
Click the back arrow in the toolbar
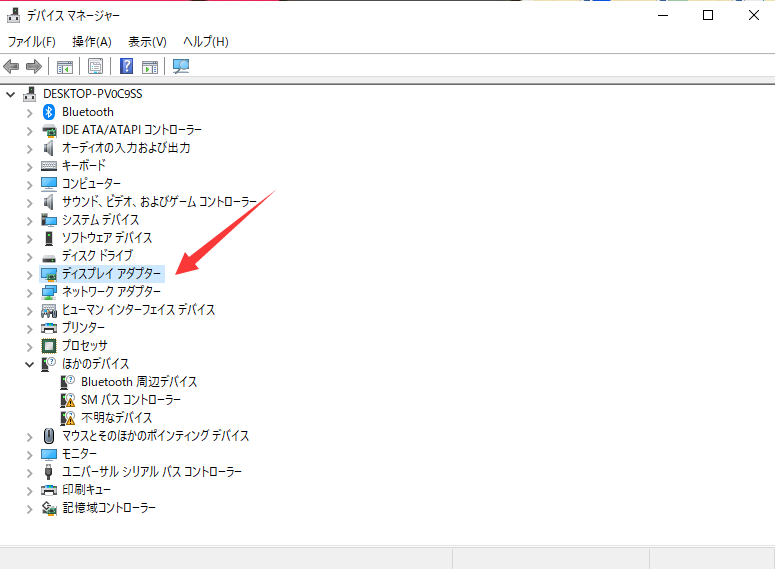[x=12, y=66]
